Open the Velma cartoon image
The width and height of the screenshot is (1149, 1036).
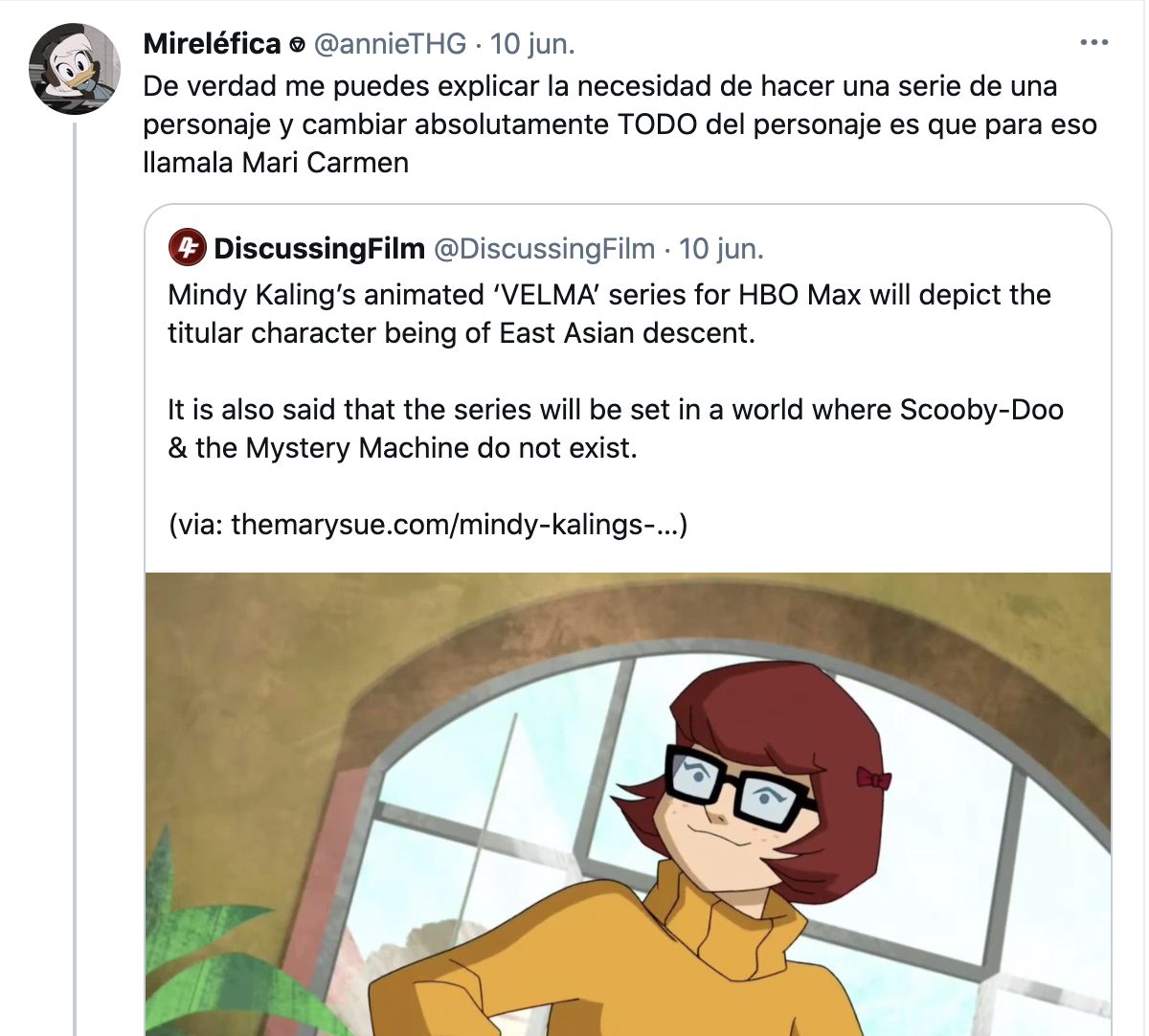[x=628, y=804]
